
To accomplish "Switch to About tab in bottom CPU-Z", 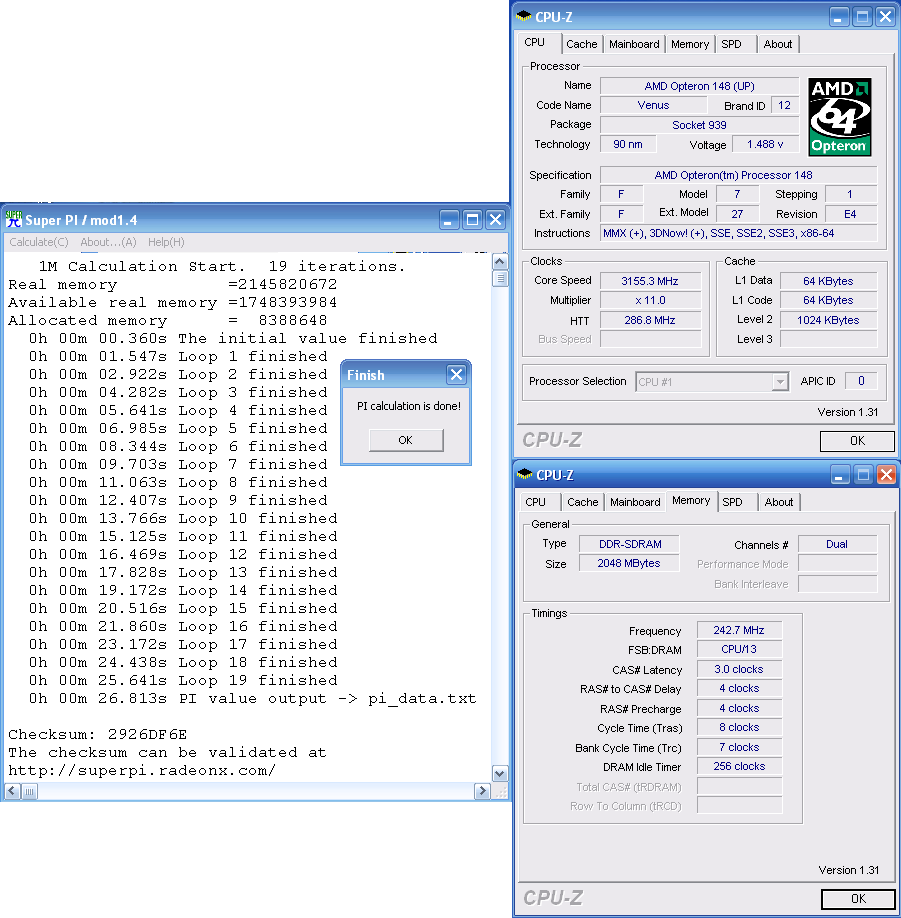I will pyautogui.click(x=779, y=502).
